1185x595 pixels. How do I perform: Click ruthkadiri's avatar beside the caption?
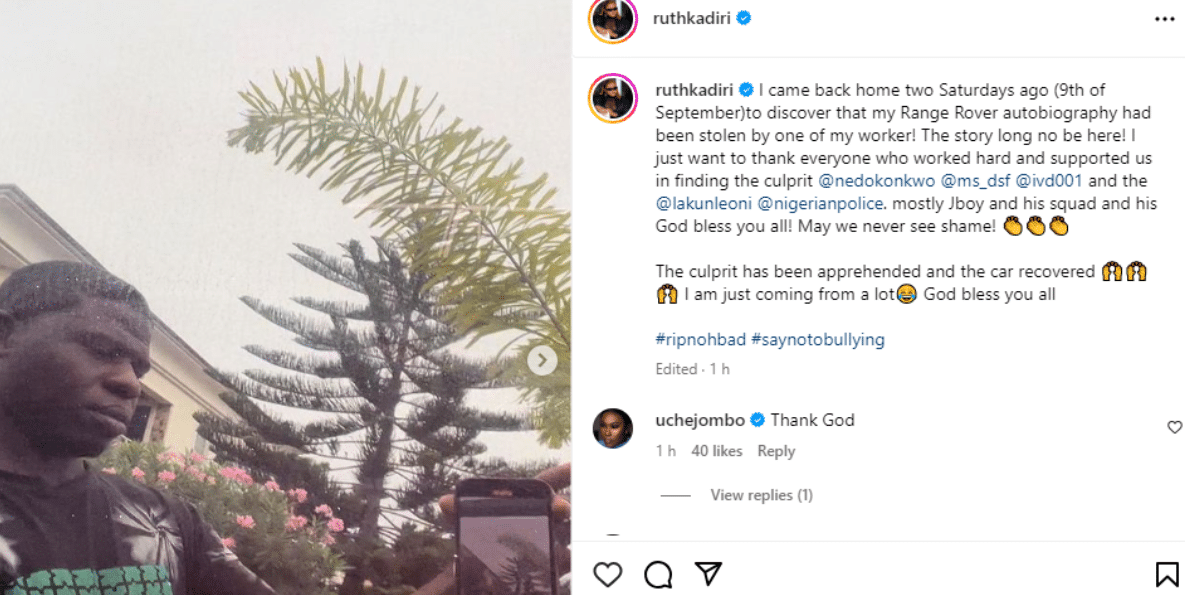coord(613,98)
